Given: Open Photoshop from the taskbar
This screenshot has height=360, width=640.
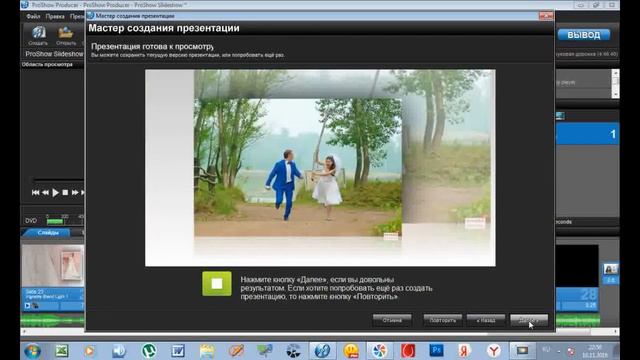Looking at the screenshot, I should coord(436,351).
